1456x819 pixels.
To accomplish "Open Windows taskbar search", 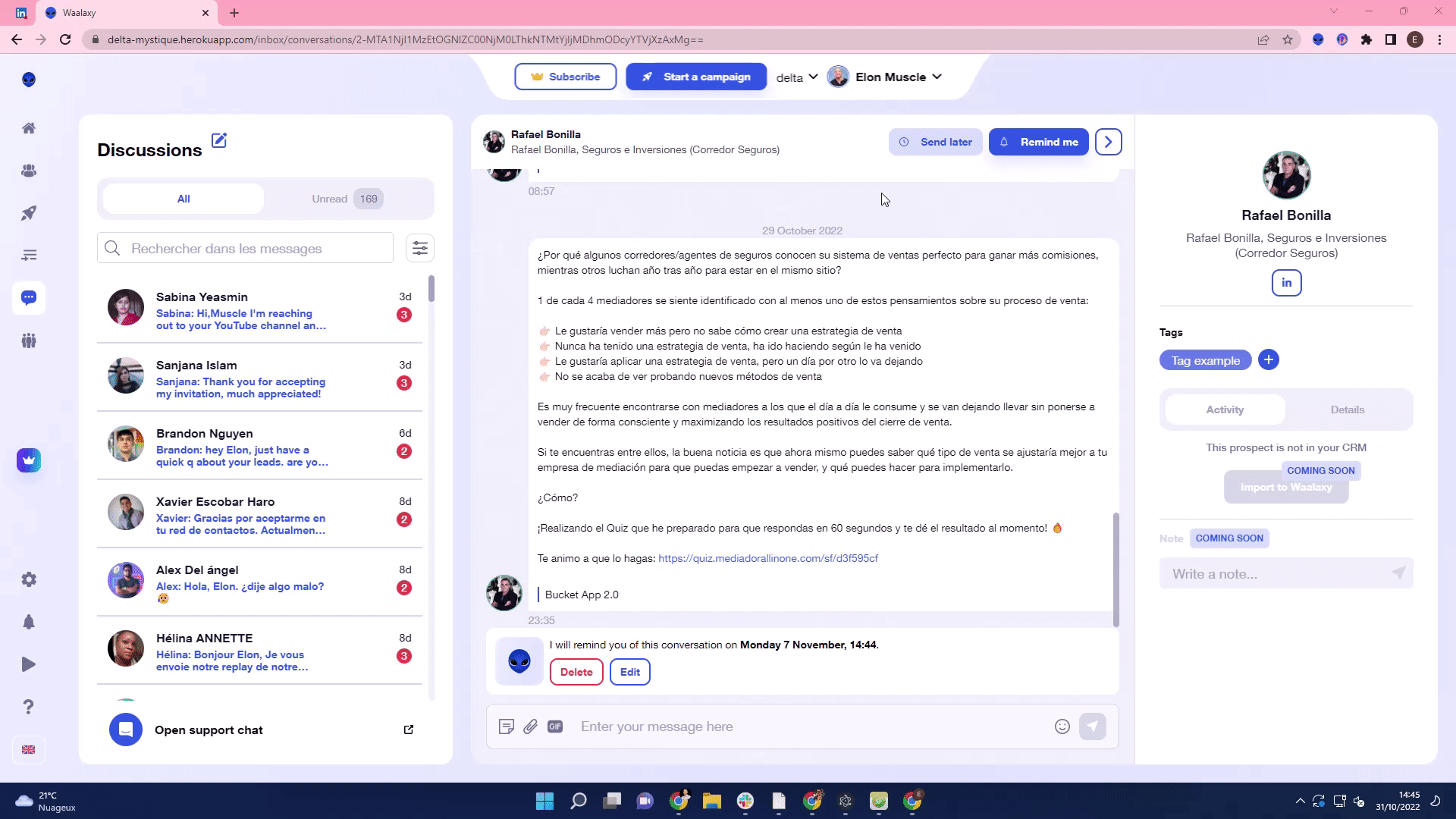I will [579, 801].
